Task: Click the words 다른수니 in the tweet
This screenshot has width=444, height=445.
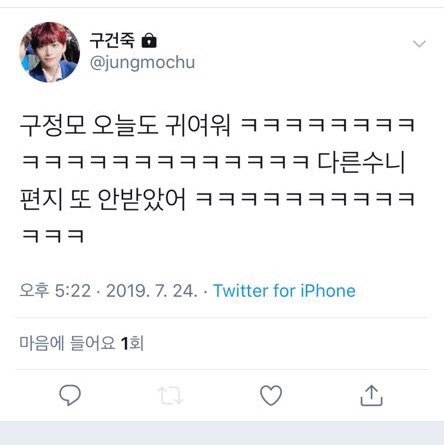Action: 361,163
